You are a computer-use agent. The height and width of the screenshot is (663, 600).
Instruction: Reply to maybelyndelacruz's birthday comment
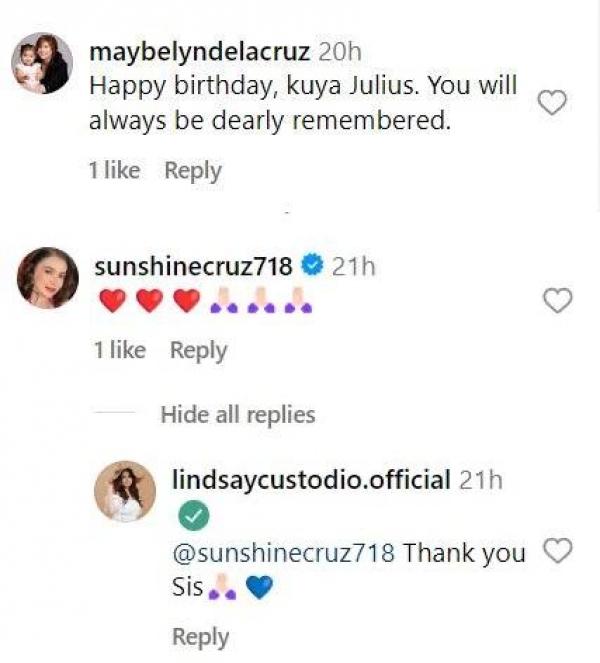point(192,171)
